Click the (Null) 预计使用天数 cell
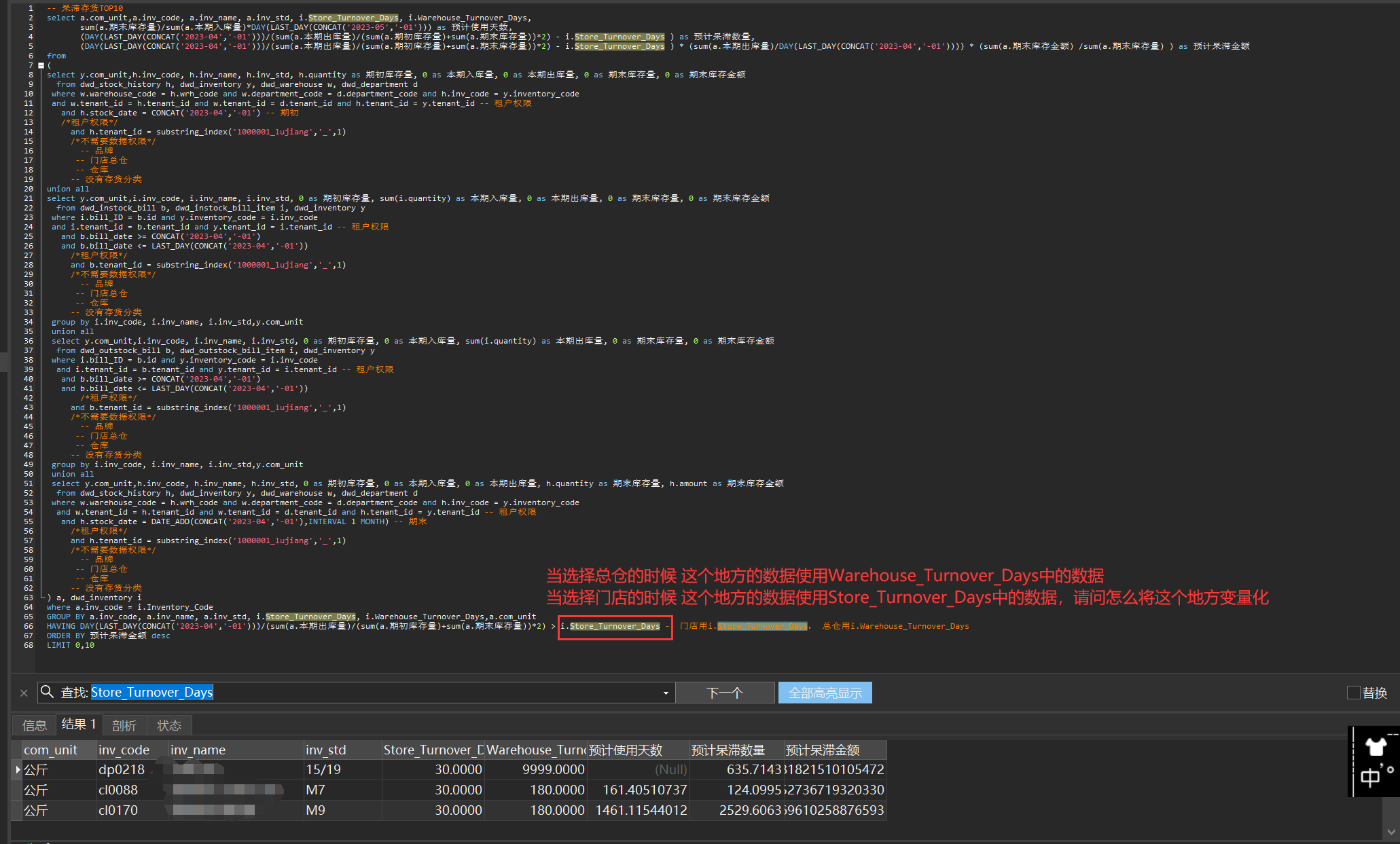Screen dimensions: 1400x844 pyautogui.click(x=639, y=769)
